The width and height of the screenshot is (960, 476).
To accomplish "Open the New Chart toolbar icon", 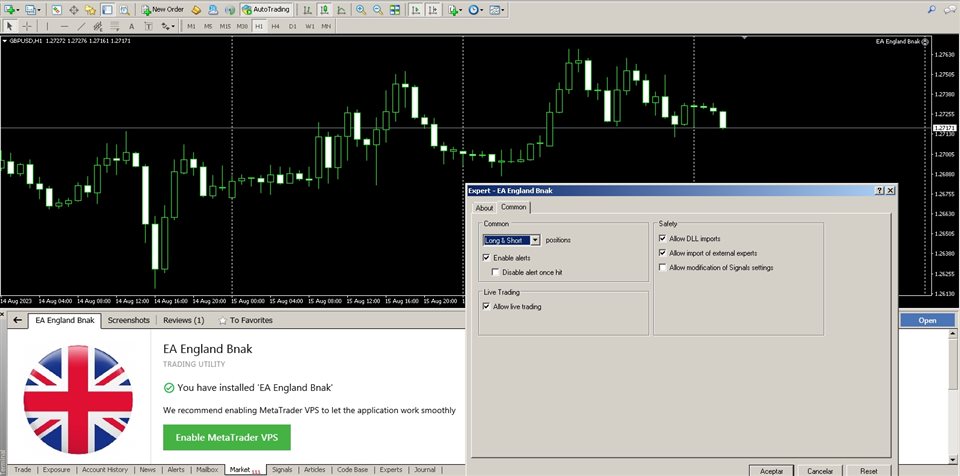I will coord(11,10).
